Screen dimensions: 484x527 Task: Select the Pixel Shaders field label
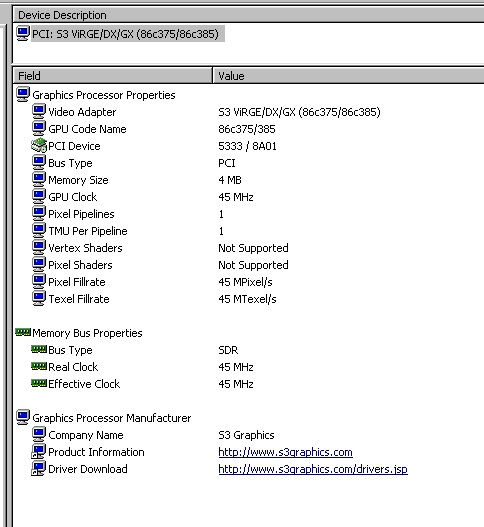pyautogui.click(x=80, y=265)
